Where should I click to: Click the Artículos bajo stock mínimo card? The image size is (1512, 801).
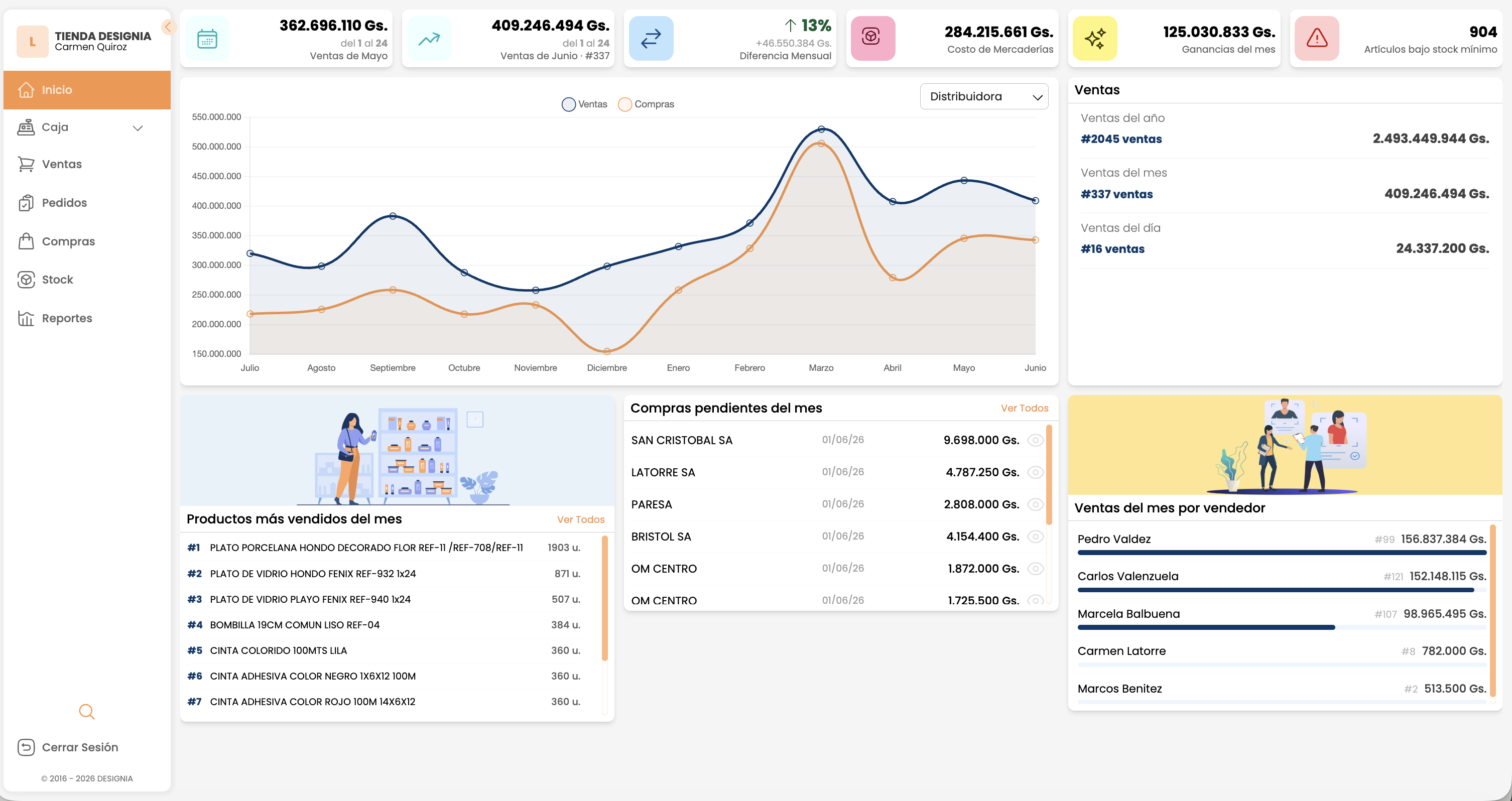[x=1396, y=39]
